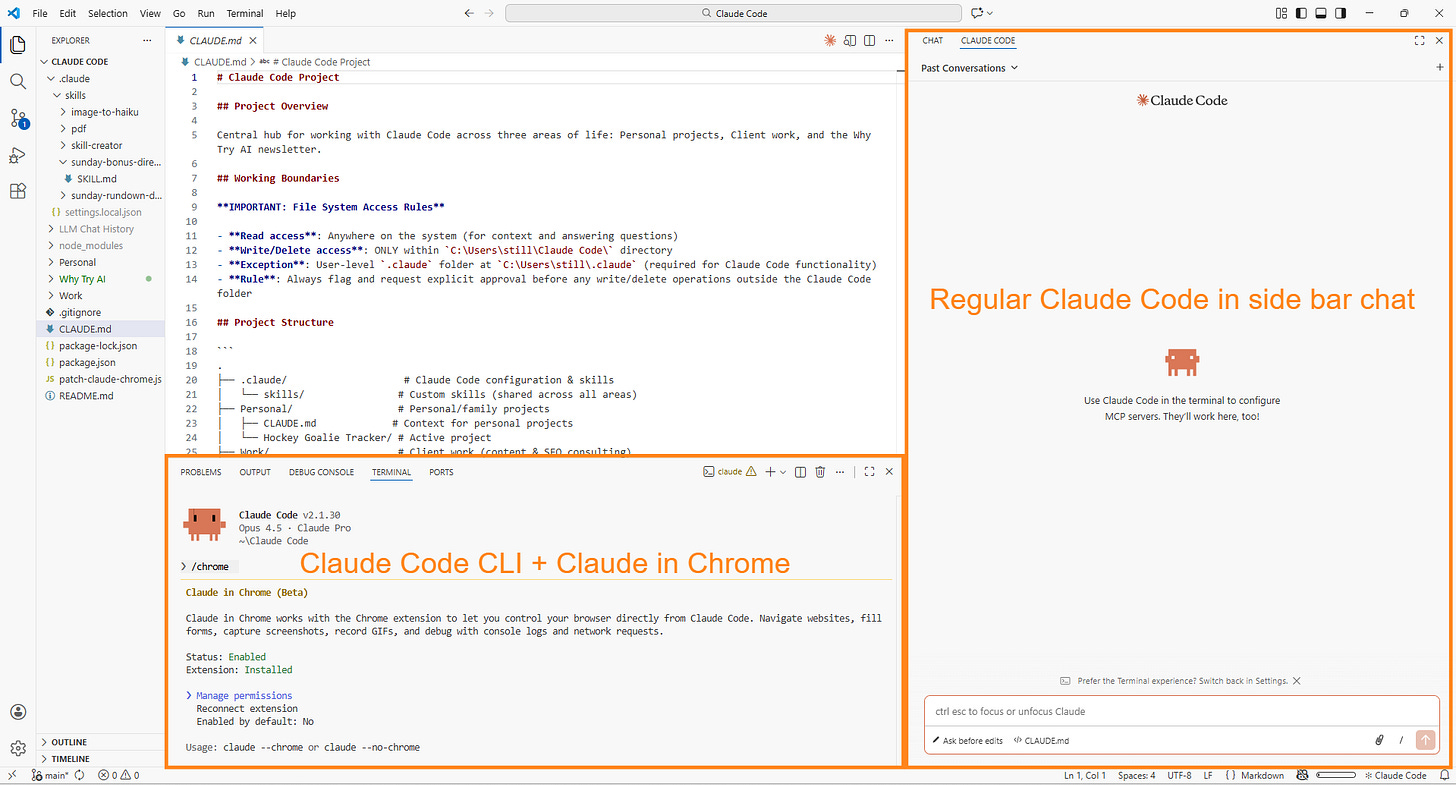Screen dimensions: 1456x785
Task: Open Source Control from the activity bar
Action: [18, 118]
